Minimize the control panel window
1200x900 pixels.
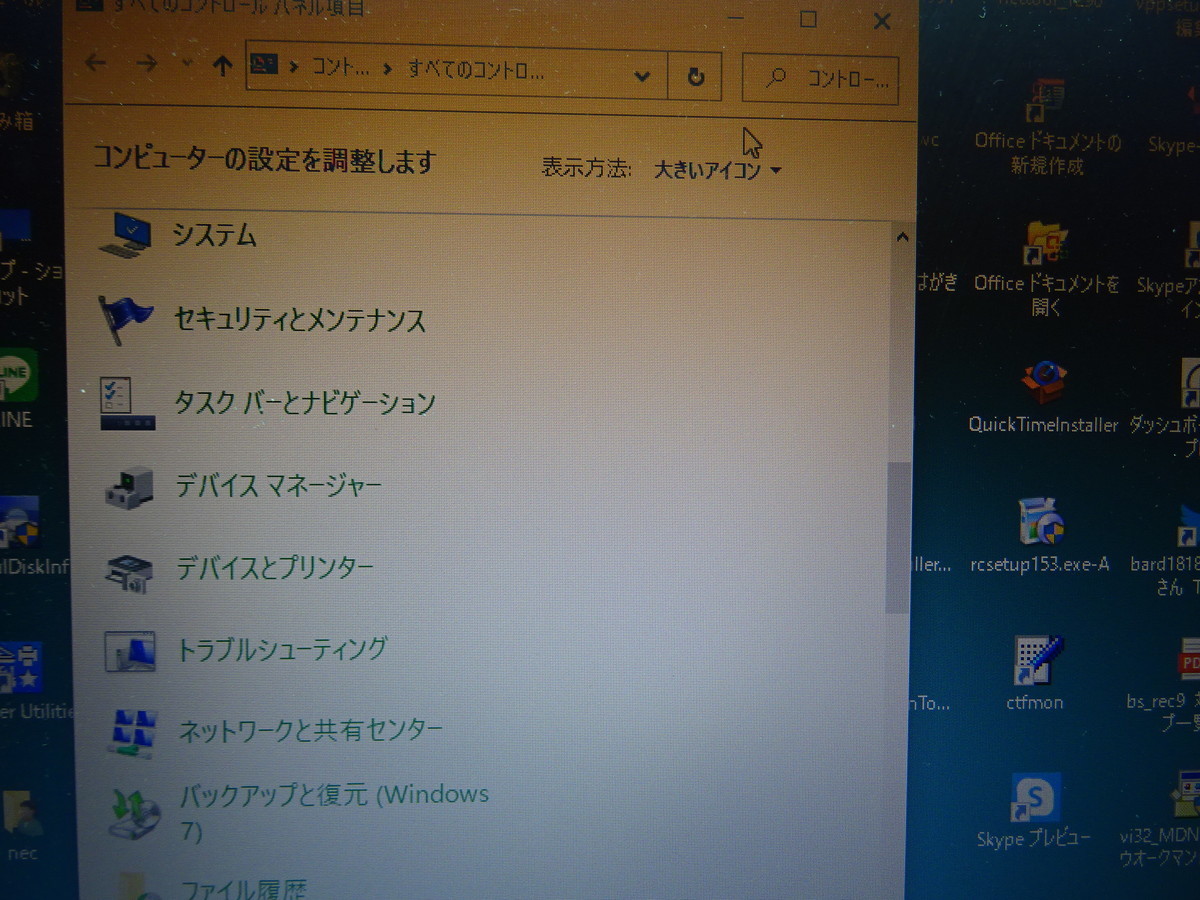(x=735, y=17)
